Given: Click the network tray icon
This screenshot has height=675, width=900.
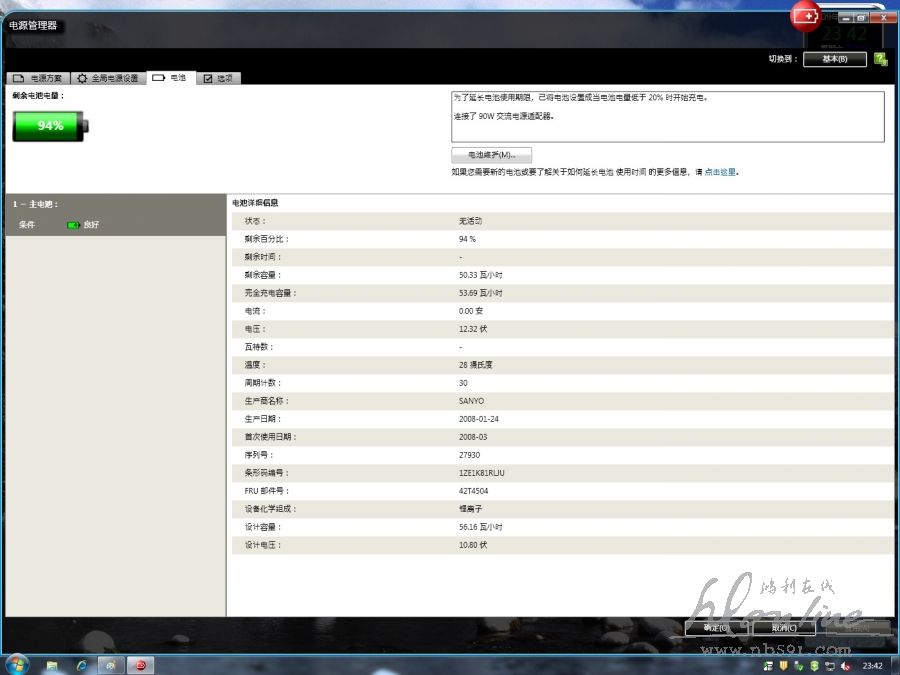Looking at the screenshot, I should point(830,666).
